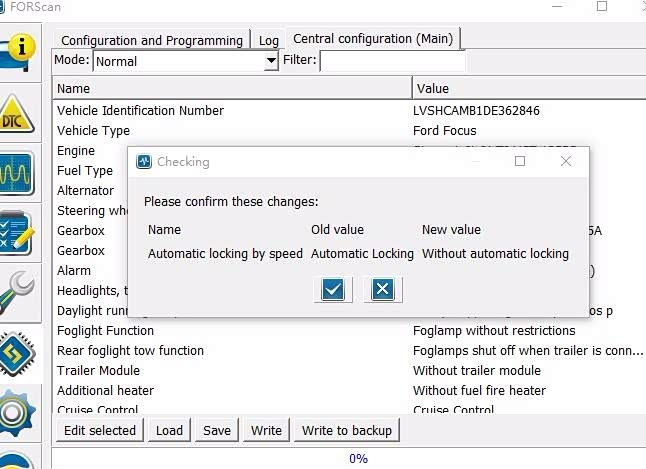Select the Additional heater row

click(x=349, y=391)
